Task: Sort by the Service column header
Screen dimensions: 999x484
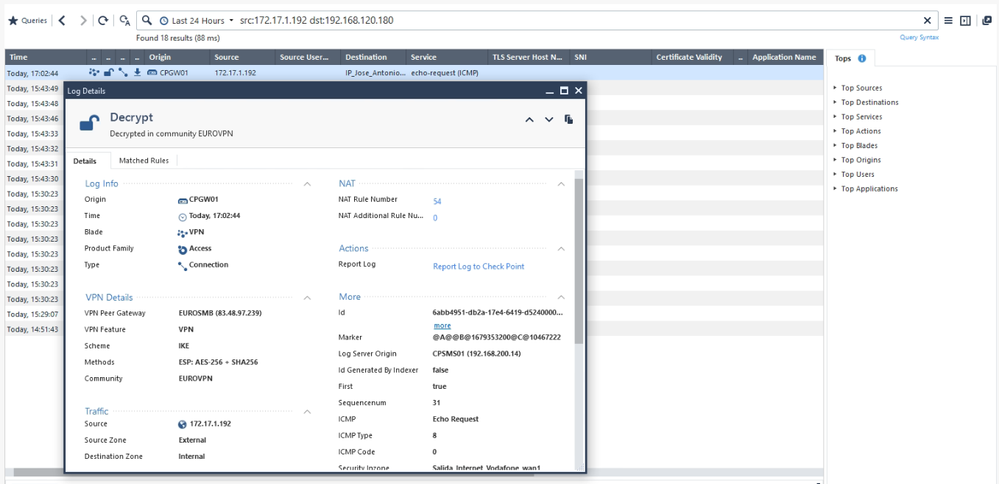Action: point(447,57)
